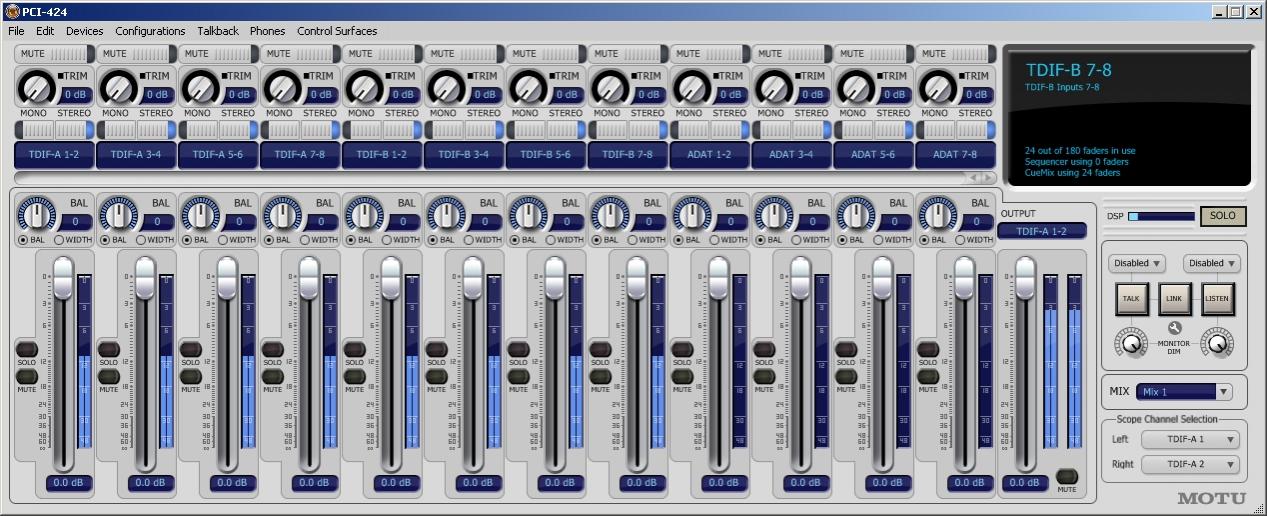Screen dimensions: 1267x516
Task: Mute the ADAT 1-2 channel strip fader
Action: [682, 376]
